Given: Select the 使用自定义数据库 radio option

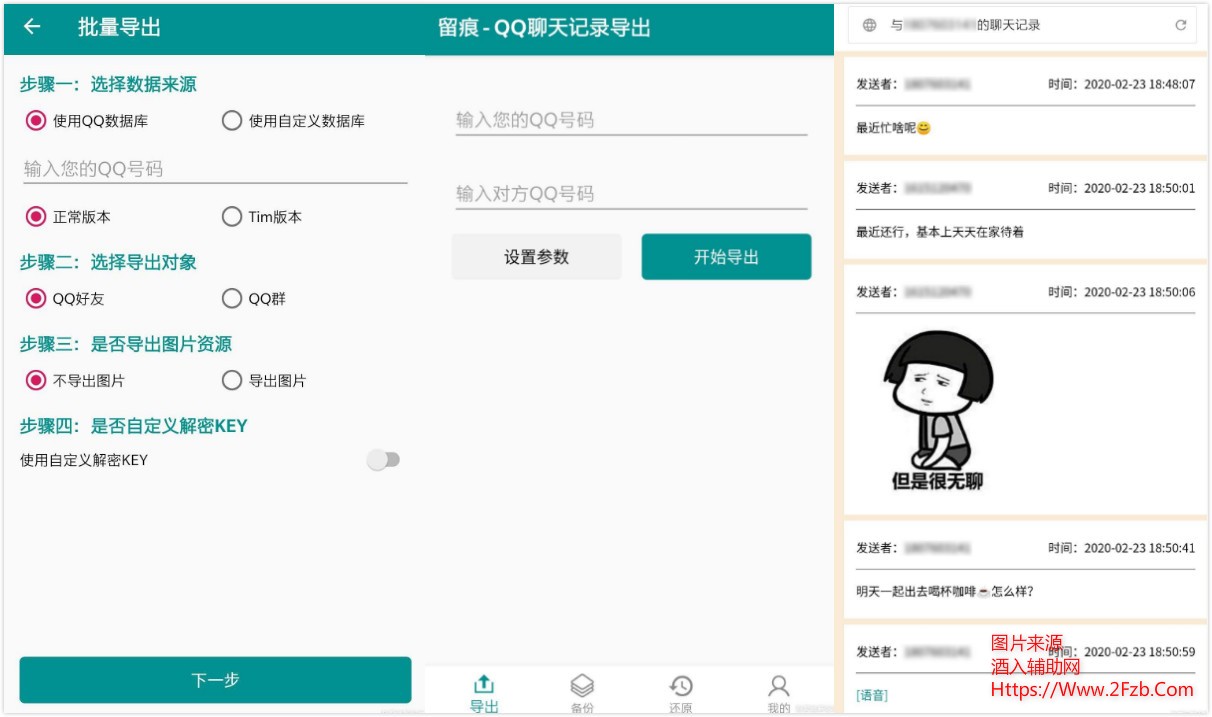Looking at the screenshot, I should click(293, 121).
